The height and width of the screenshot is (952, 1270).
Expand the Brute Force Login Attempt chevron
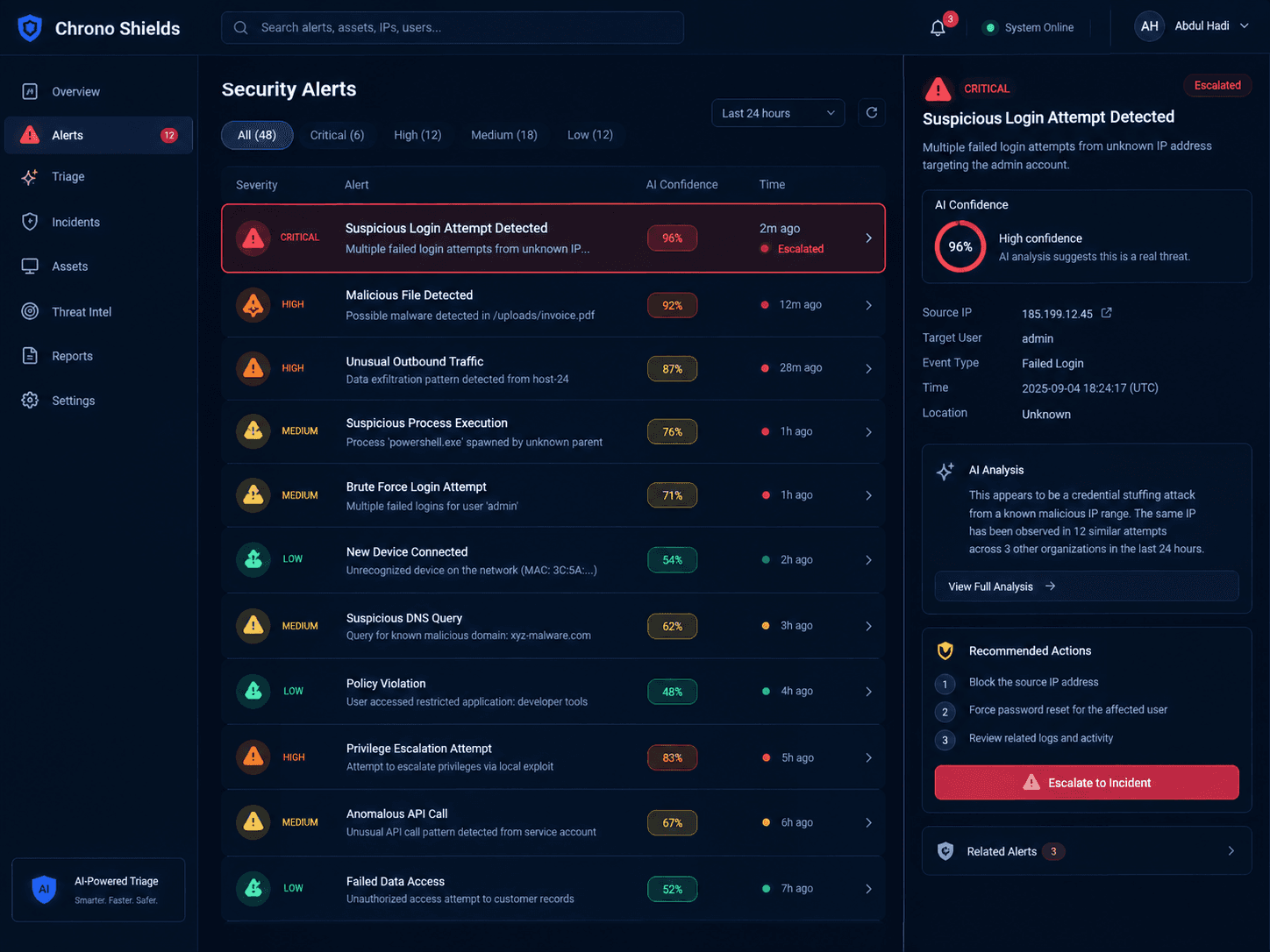click(868, 495)
